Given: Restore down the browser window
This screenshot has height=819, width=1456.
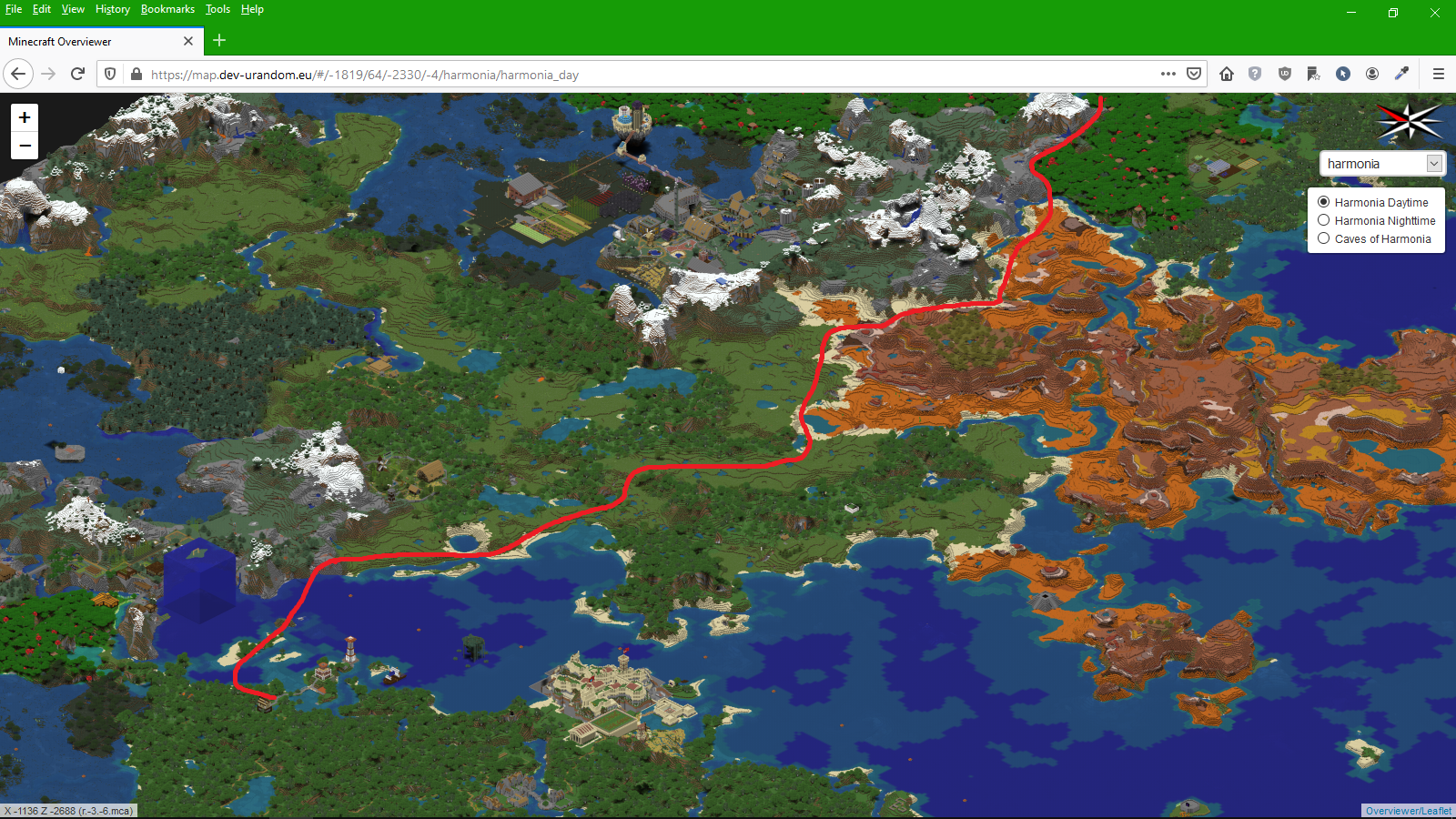Looking at the screenshot, I should pyautogui.click(x=1393, y=13).
